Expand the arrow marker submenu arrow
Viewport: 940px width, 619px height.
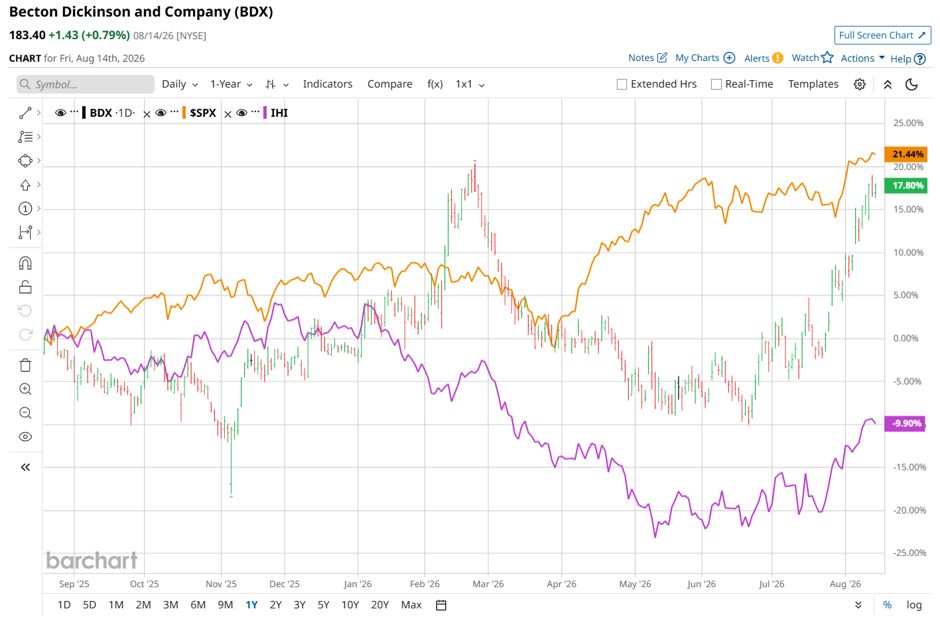(x=39, y=185)
